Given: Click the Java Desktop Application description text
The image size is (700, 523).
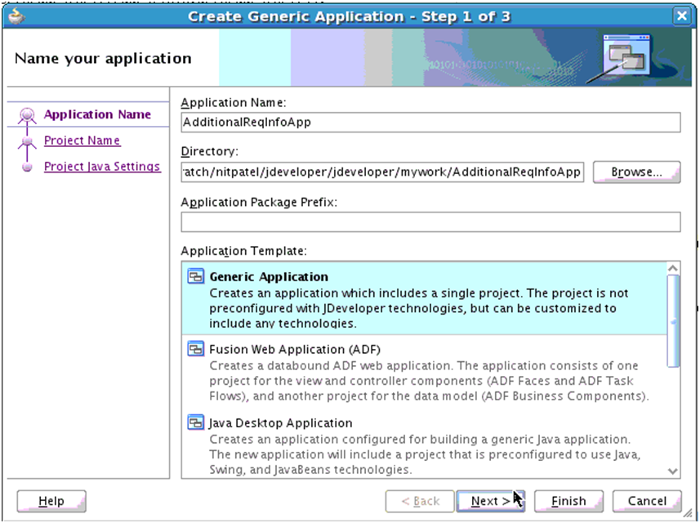Looking at the screenshot, I should coord(425,454).
